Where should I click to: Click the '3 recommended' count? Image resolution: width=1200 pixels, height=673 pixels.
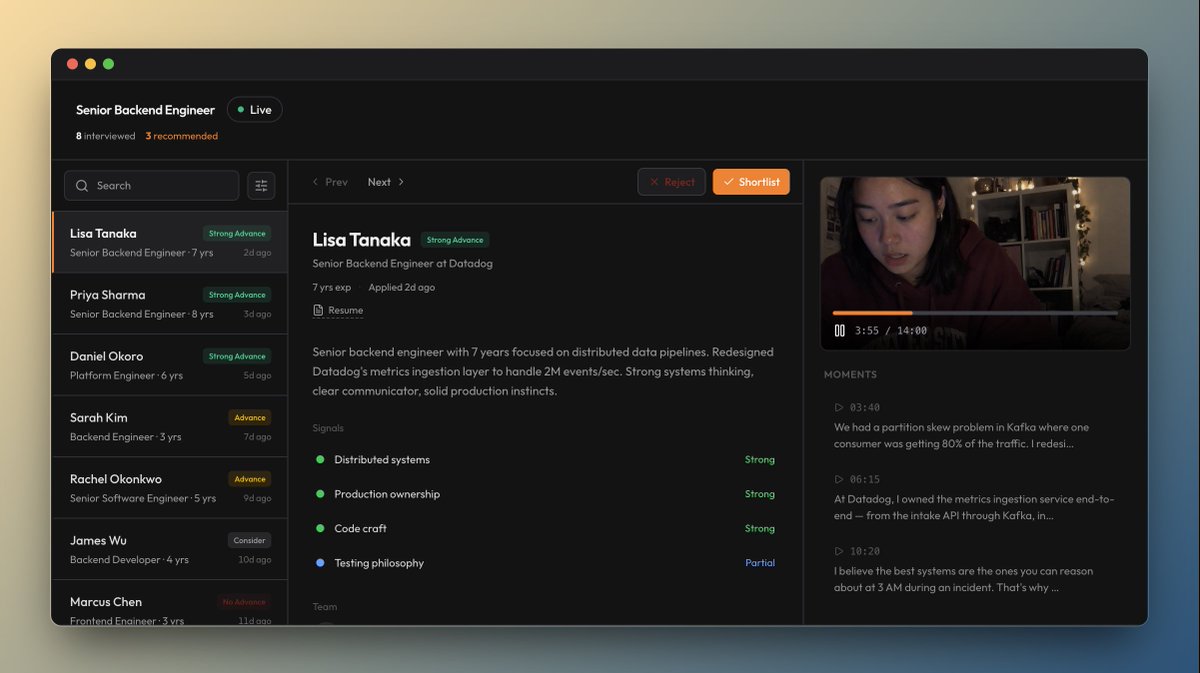coord(181,136)
